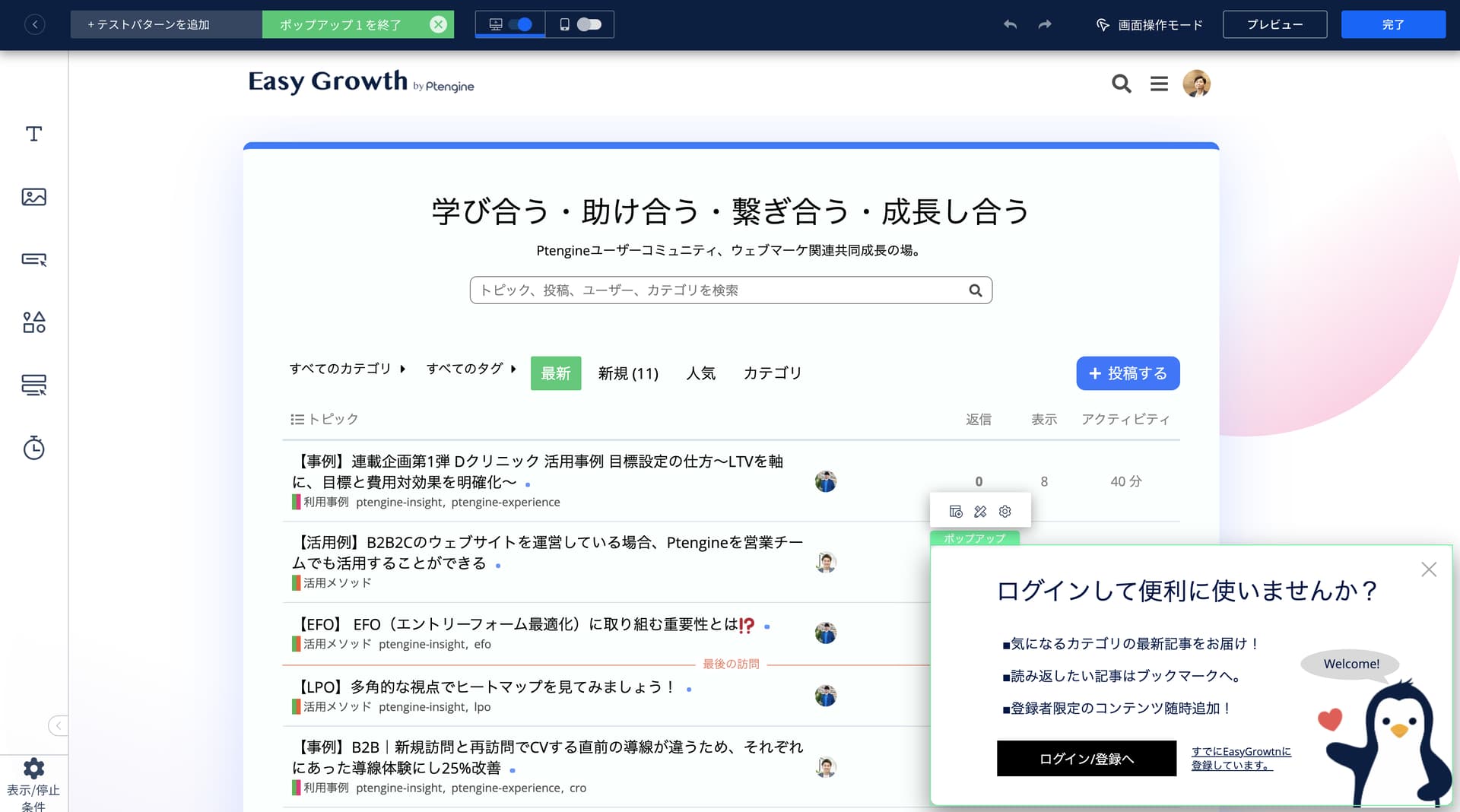Select the 最新 tab

coord(556,373)
